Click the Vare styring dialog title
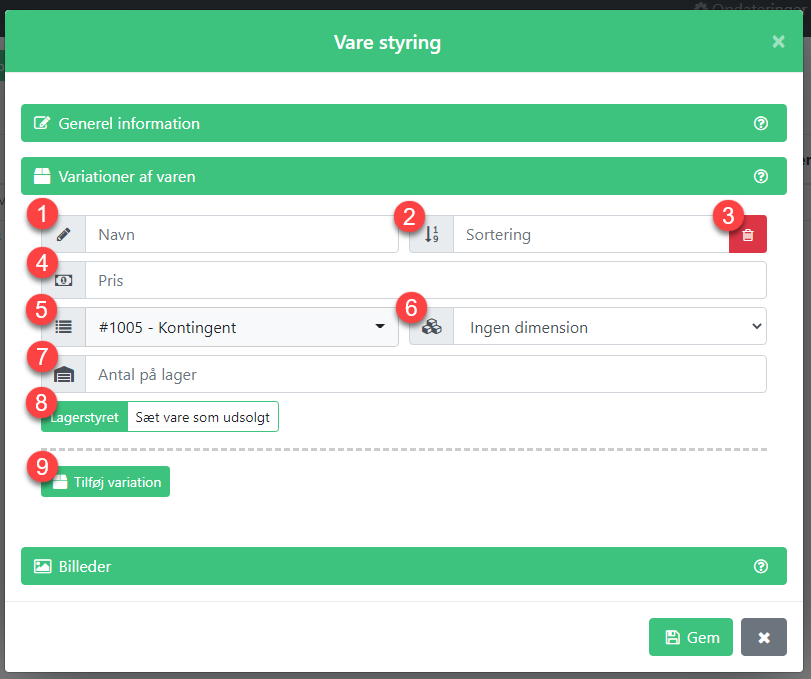The image size is (811, 679). click(x=387, y=42)
